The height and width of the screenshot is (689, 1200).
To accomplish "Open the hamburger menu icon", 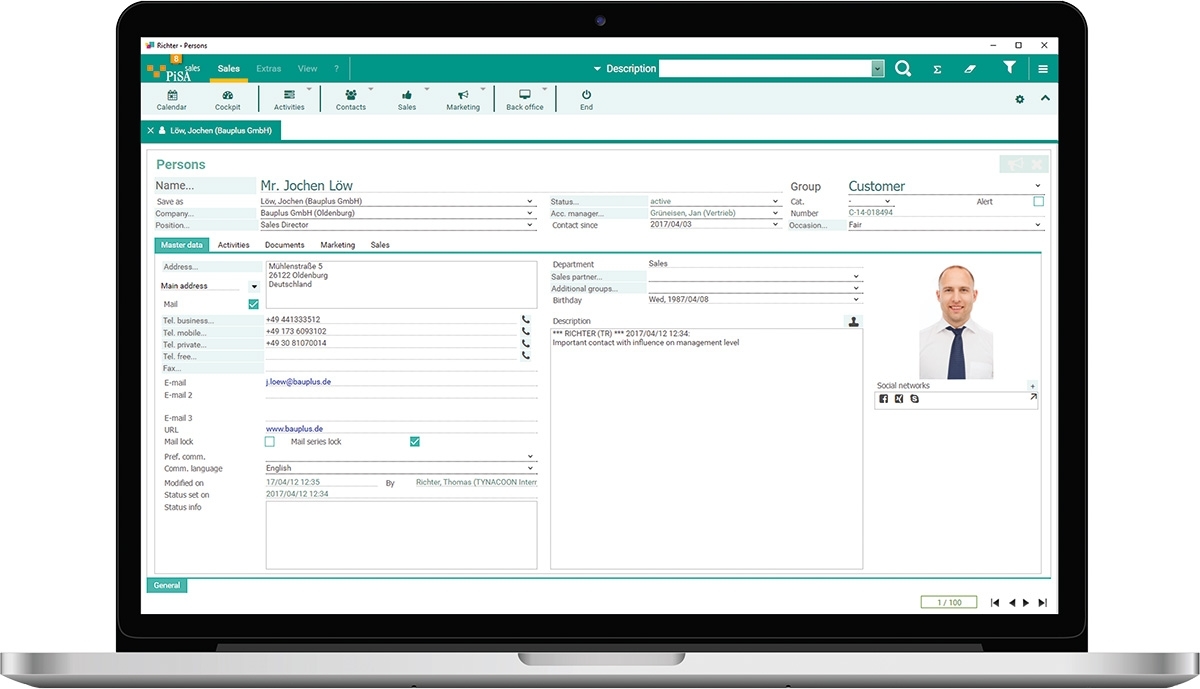I will (1043, 69).
